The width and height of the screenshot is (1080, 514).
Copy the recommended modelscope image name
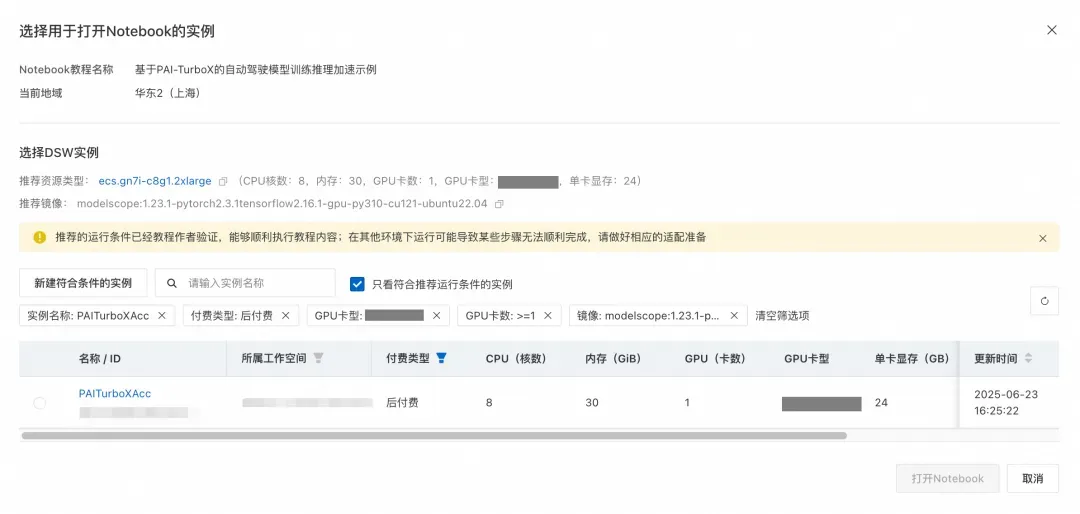point(499,204)
